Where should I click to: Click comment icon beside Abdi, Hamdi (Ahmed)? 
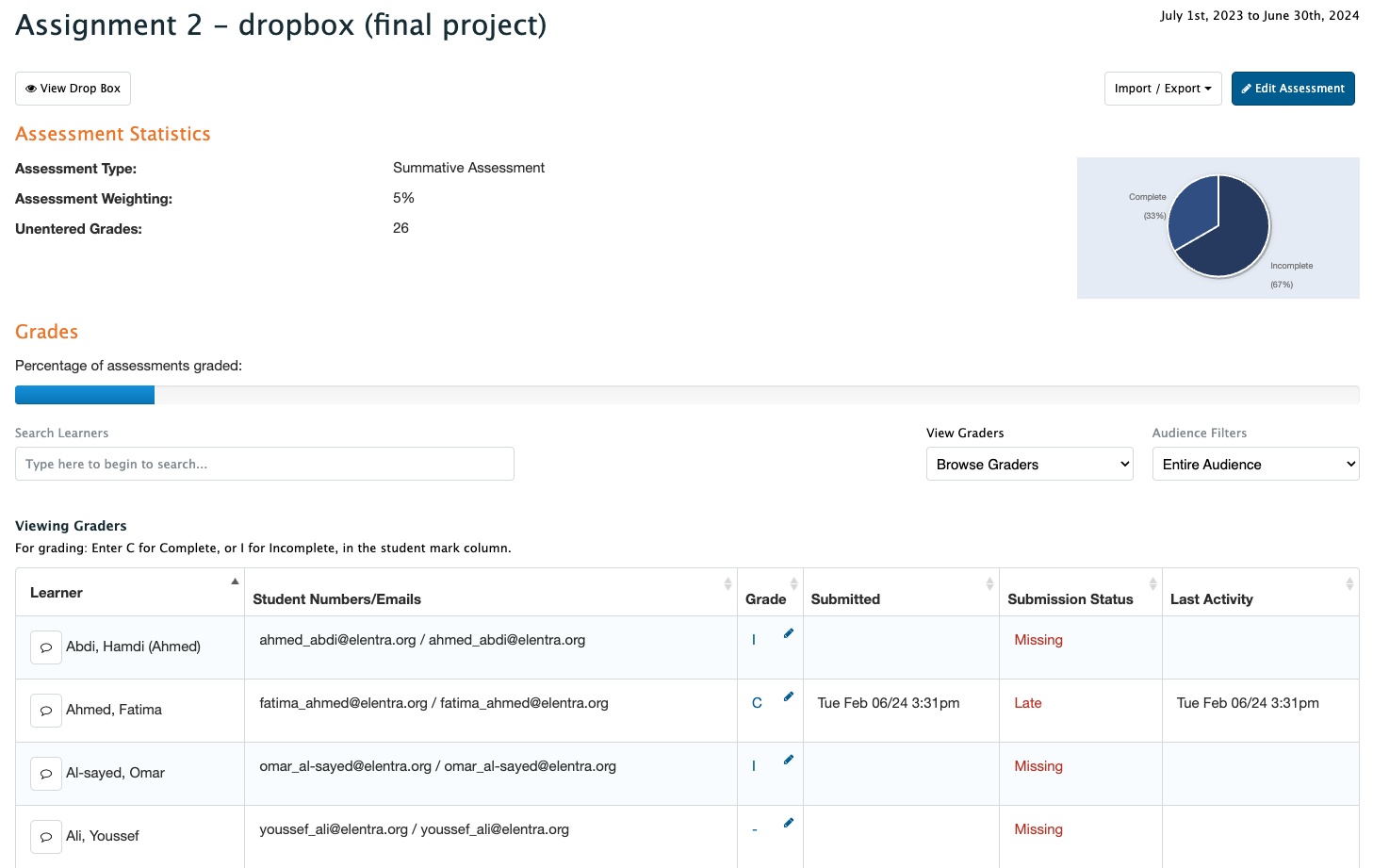coord(46,647)
